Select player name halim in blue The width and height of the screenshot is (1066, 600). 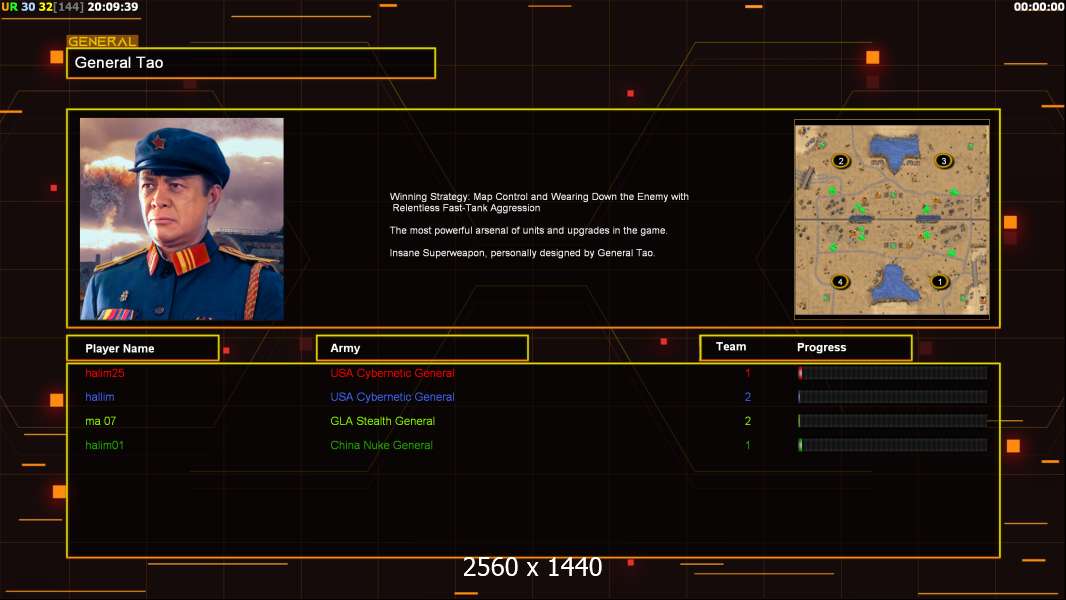tap(100, 397)
